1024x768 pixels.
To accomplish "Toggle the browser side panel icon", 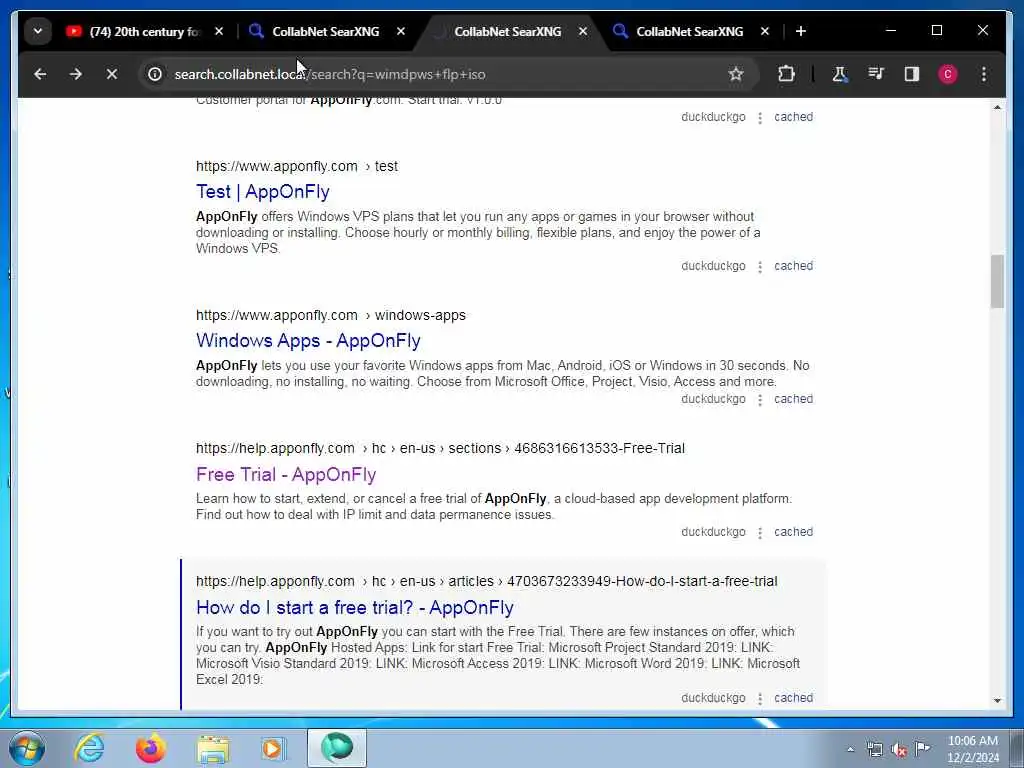I will tap(912, 74).
